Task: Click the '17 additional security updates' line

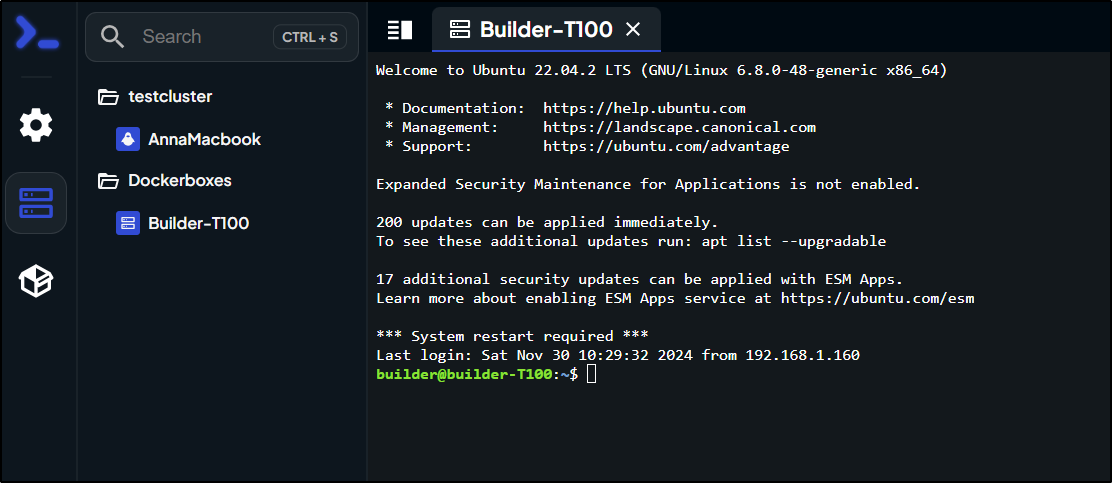Action: pos(640,279)
